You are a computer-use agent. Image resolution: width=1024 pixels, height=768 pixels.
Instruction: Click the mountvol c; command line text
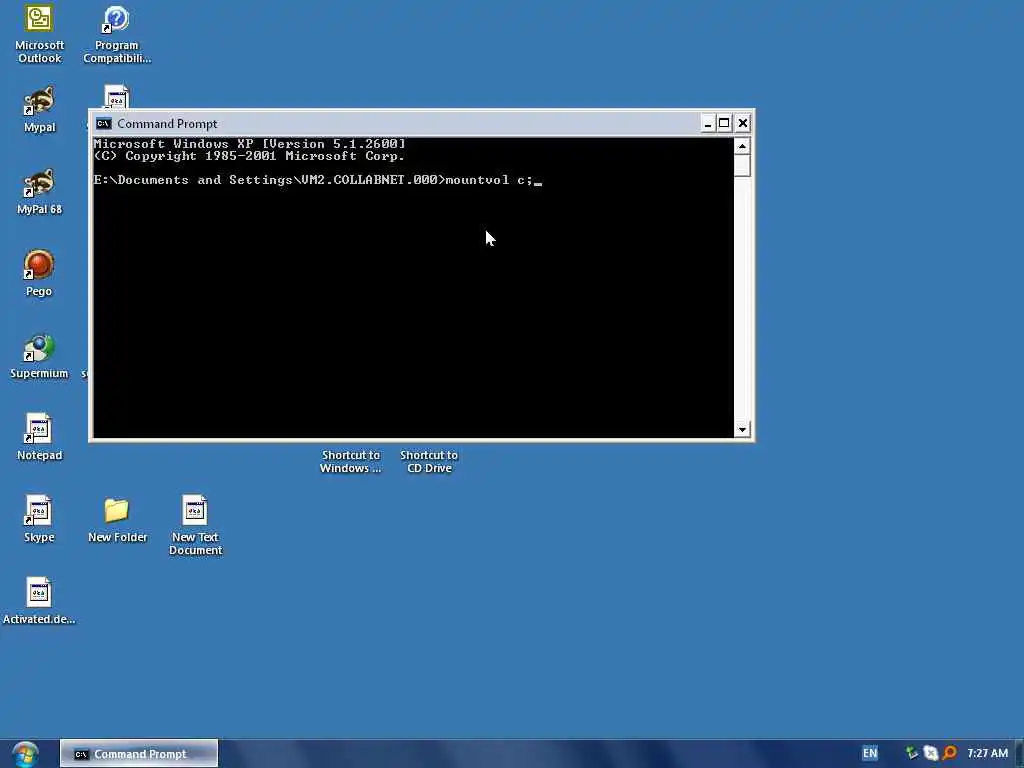[x=489, y=180]
